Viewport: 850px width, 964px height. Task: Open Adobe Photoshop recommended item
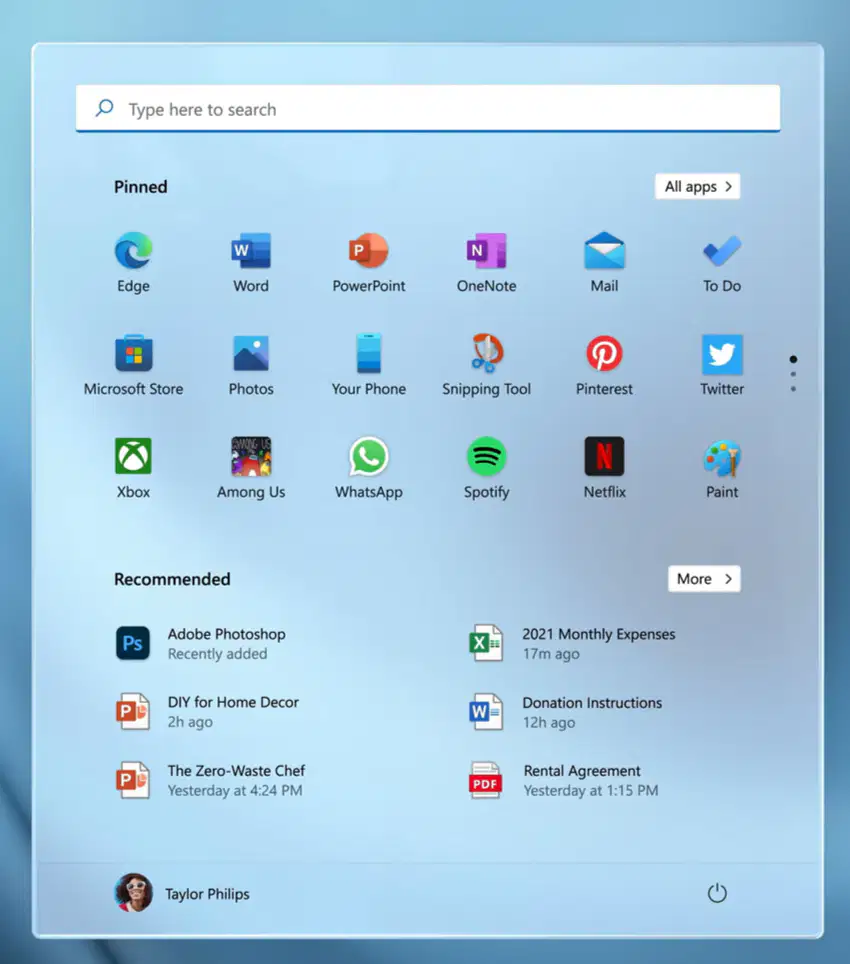point(200,643)
